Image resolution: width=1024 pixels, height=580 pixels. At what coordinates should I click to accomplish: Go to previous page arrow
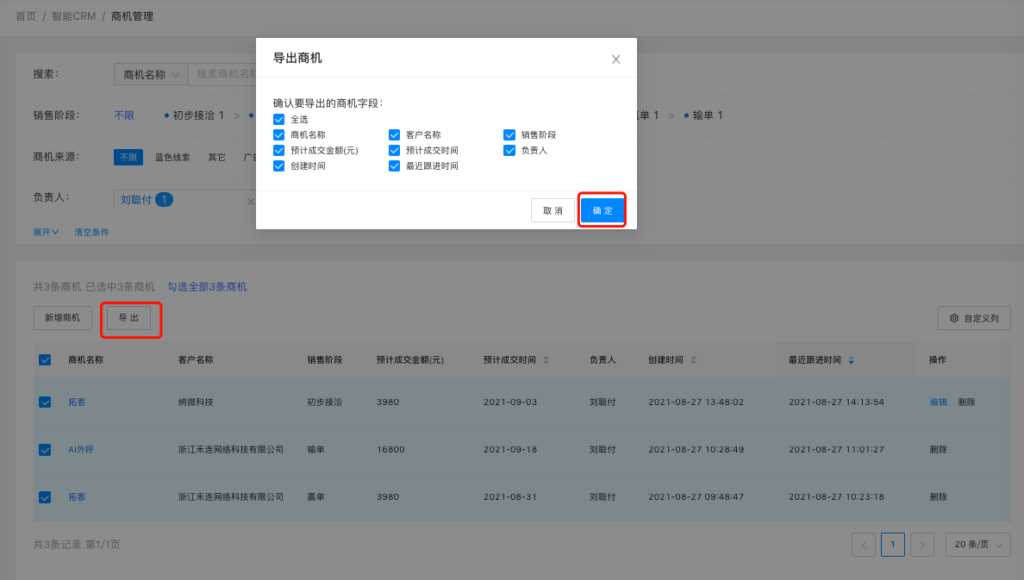[863, 544]
